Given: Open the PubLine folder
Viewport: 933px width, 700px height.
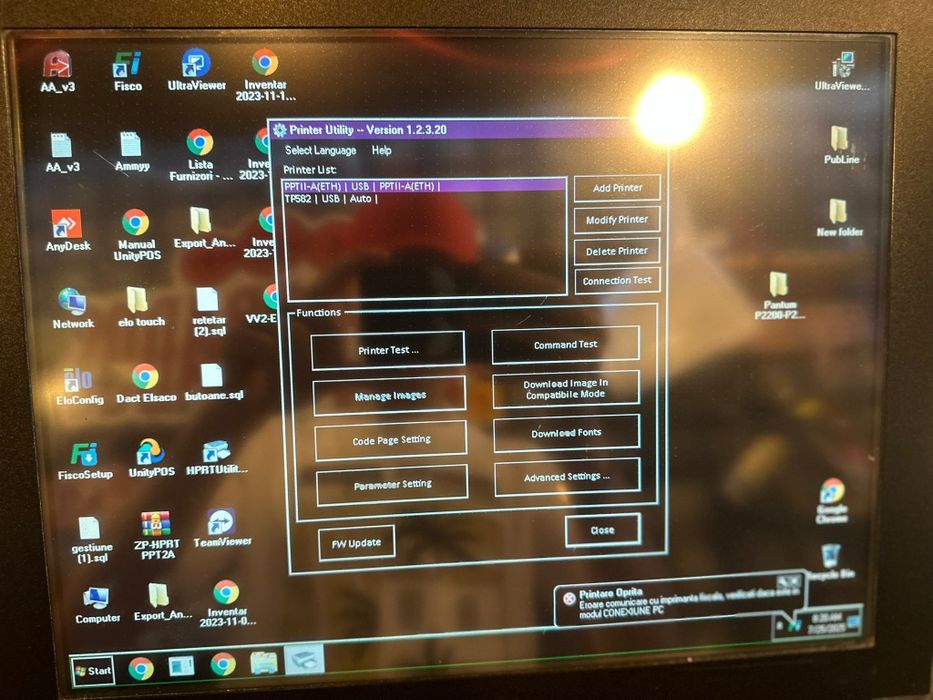Looking at the screenshot, I should pyautogui.click(x=841, y=145).
